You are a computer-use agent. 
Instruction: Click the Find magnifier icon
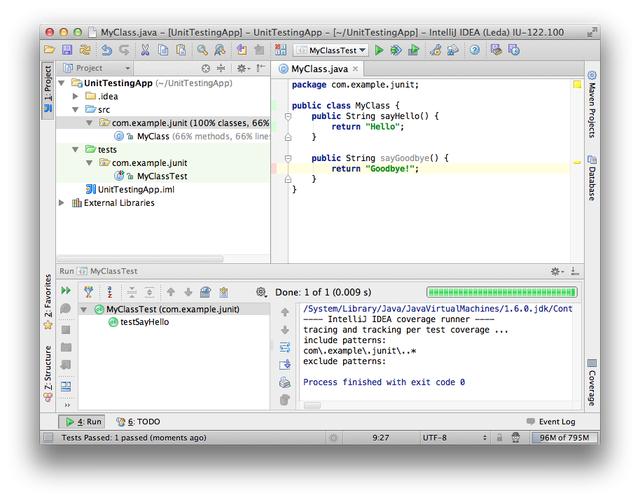pyautogui.click(x=202, y=50)
